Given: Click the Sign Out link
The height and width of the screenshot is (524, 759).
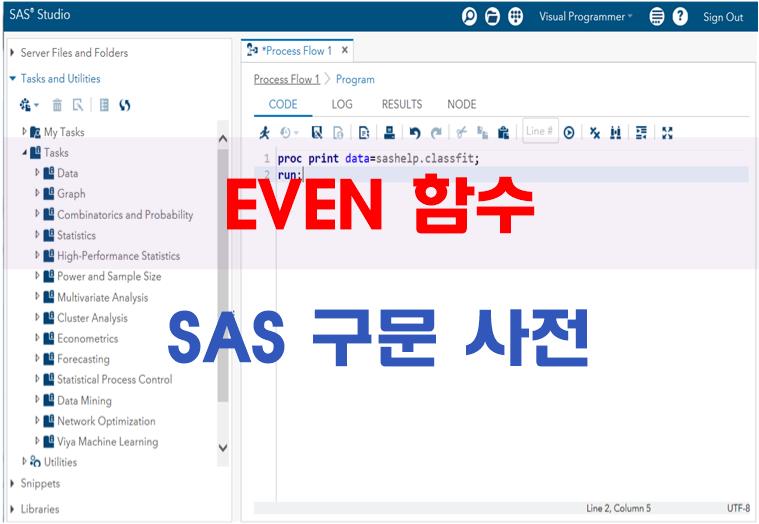Looking at the screenshot, I should 723,17.
